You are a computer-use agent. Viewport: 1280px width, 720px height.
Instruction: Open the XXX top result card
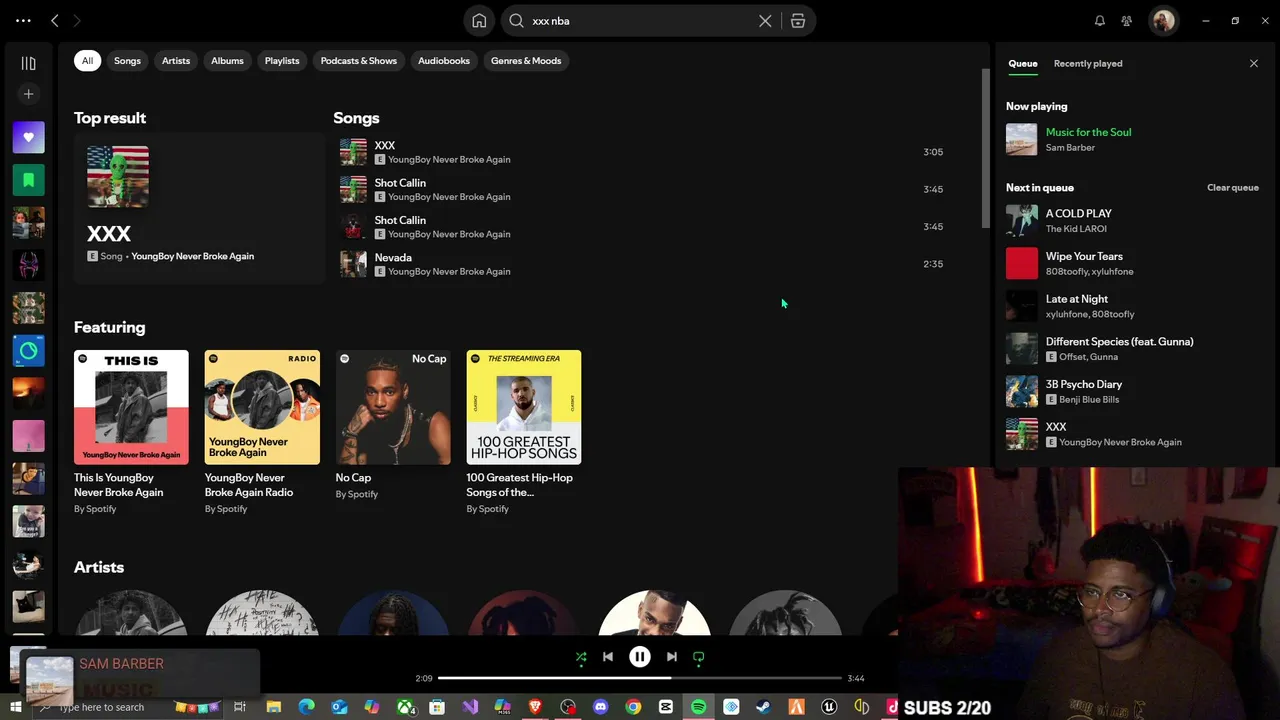coord(199,208)
